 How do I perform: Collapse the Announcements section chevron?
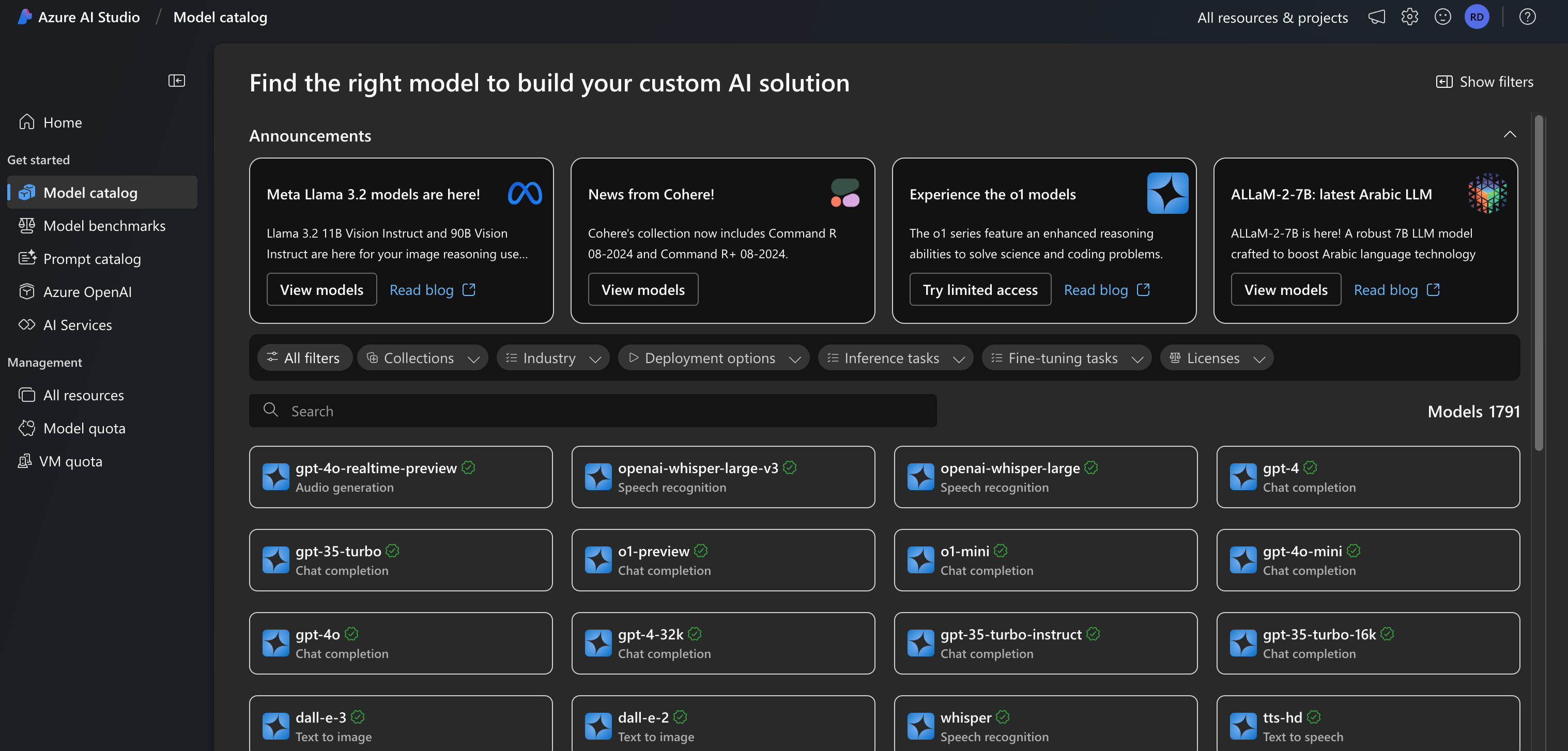click(x=1510, y=134)
